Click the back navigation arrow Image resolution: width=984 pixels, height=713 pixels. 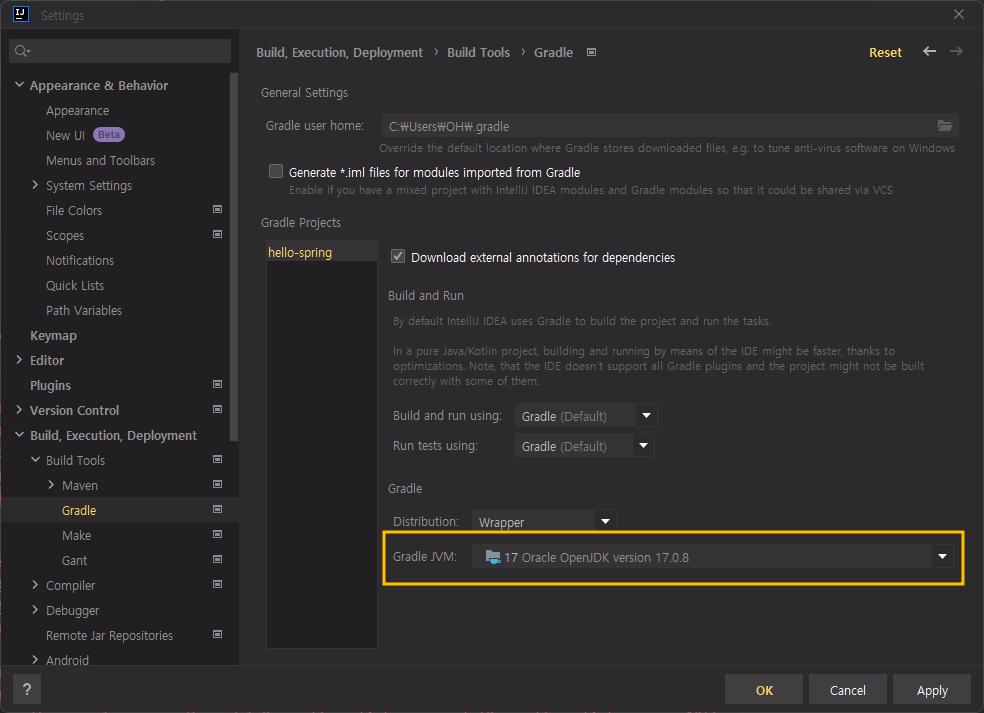click(929, 51)
